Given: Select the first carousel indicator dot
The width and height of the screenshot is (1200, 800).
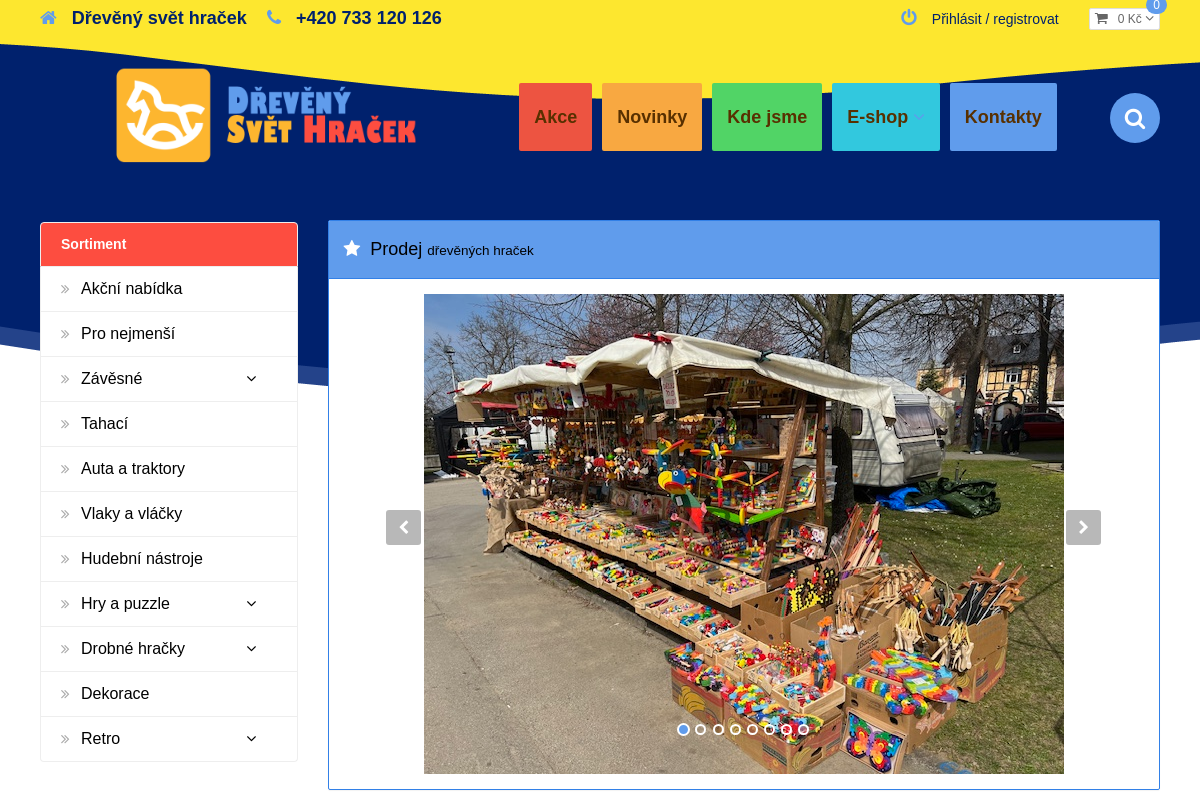Looking at the screenshot, I should coord(683,730).
